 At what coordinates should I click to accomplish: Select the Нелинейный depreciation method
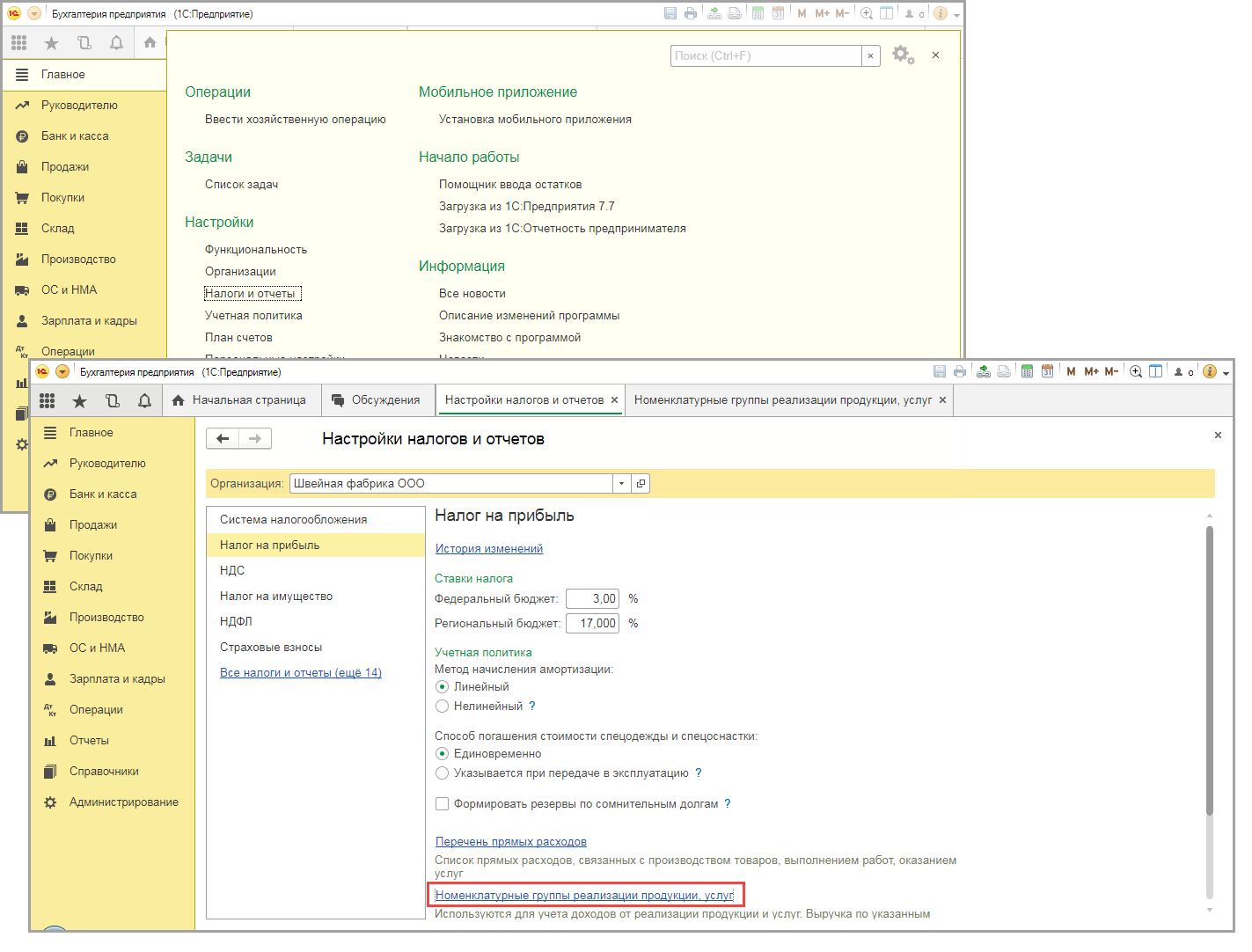tap(443, 707)
